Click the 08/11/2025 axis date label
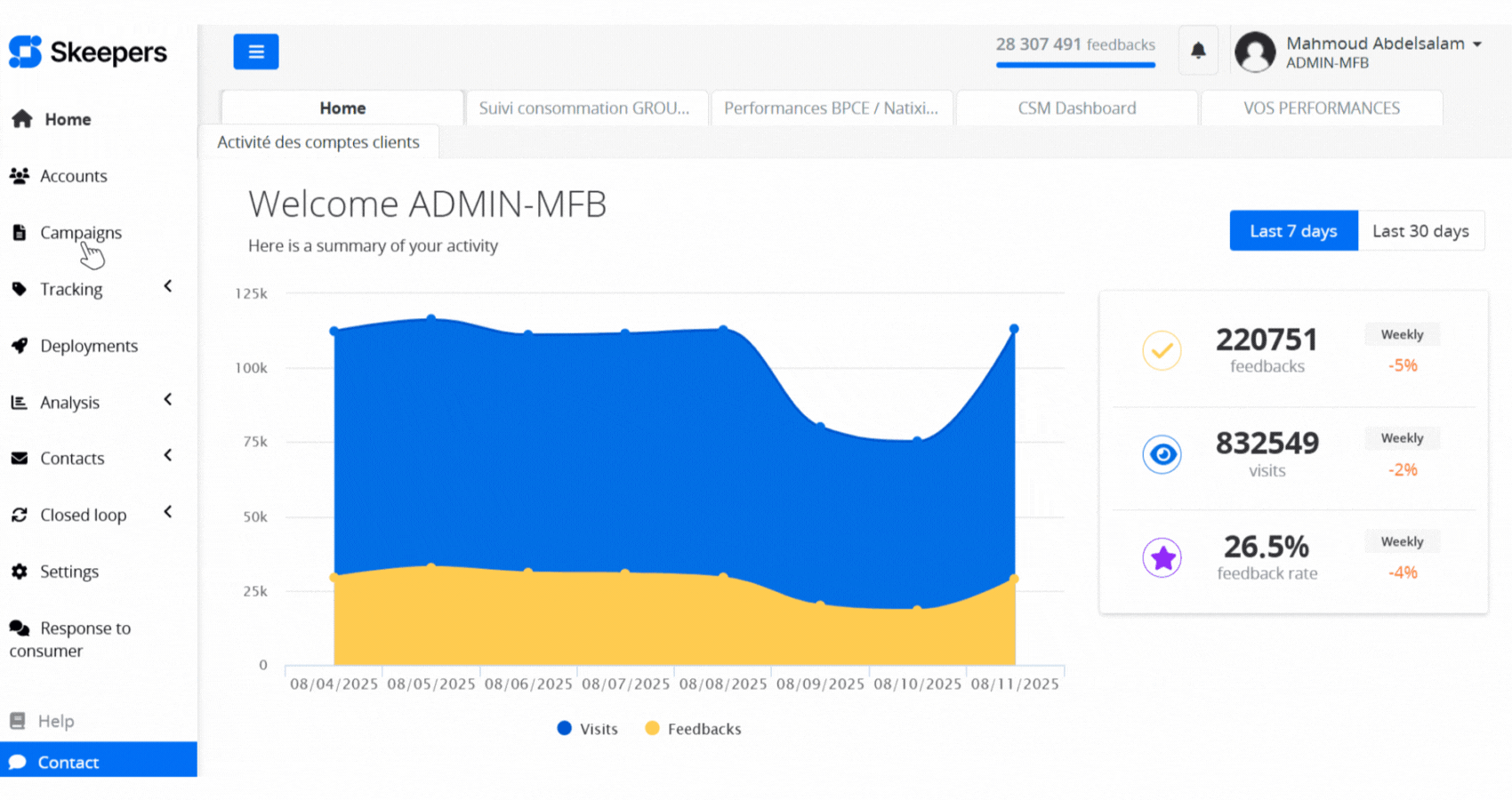Screen dimensions: 1512x800 click(1015, 684)
